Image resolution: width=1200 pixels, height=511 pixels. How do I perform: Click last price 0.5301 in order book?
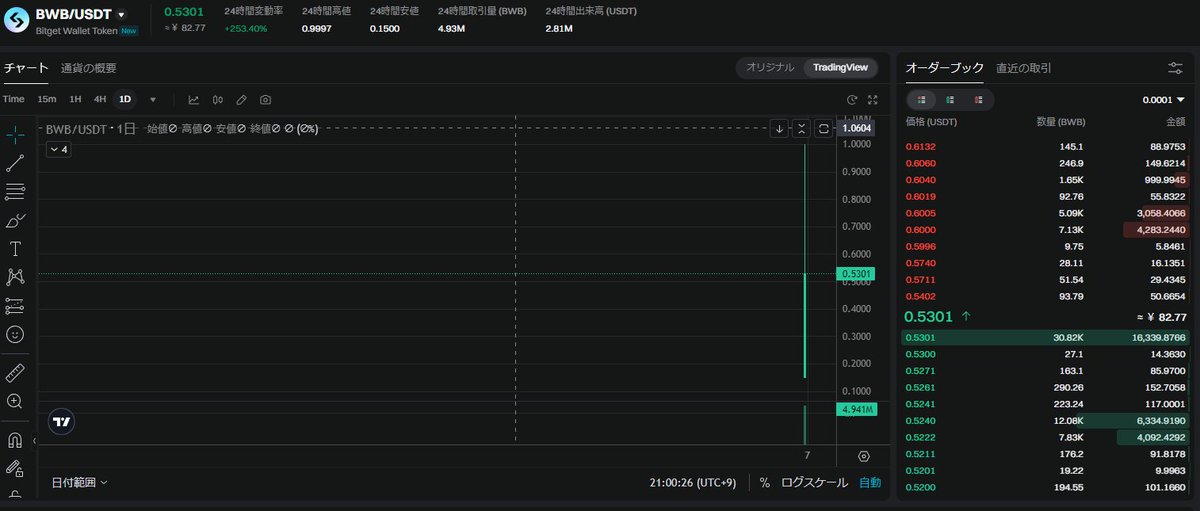(x=929, y=316)
